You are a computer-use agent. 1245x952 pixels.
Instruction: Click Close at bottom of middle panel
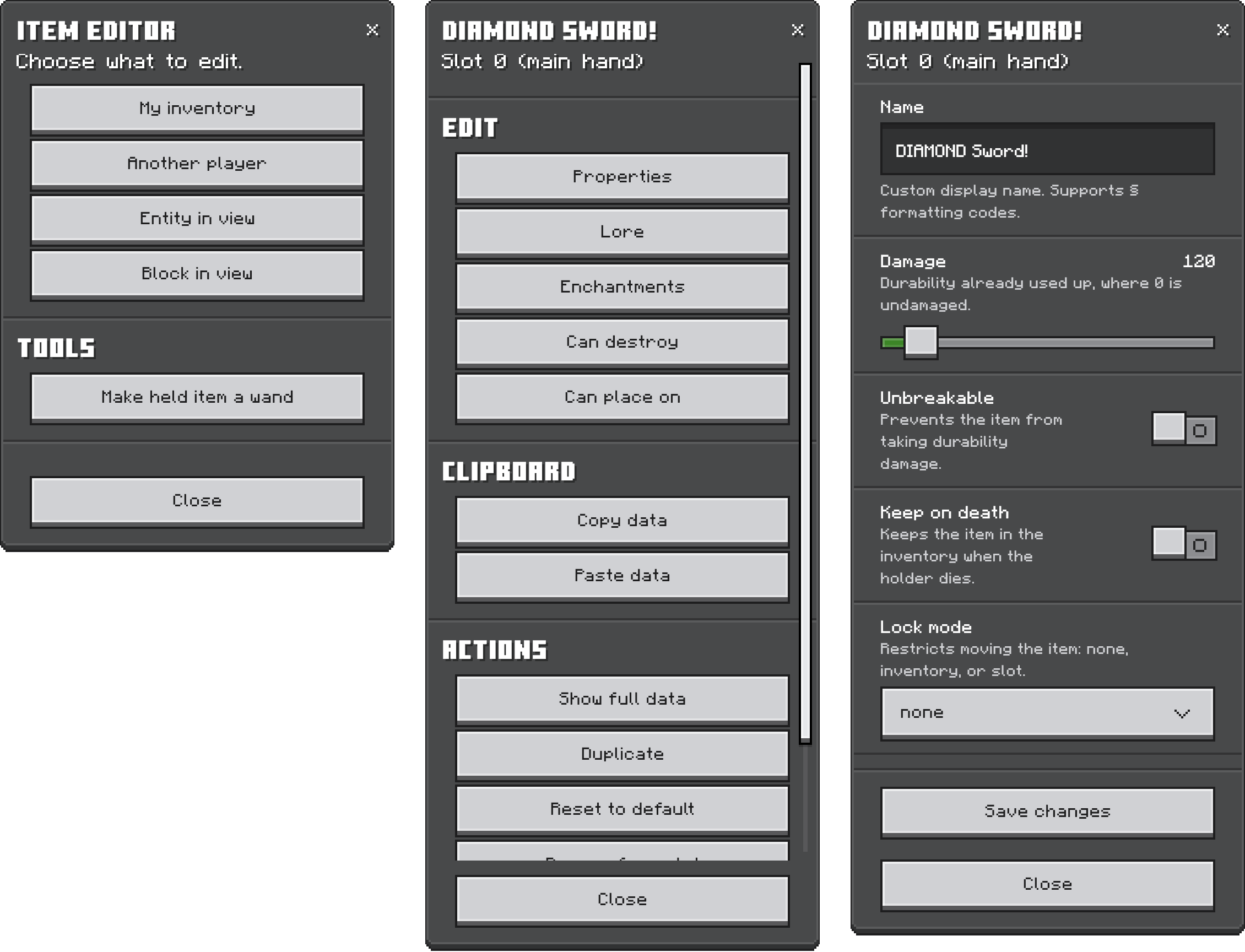[622, 900]
